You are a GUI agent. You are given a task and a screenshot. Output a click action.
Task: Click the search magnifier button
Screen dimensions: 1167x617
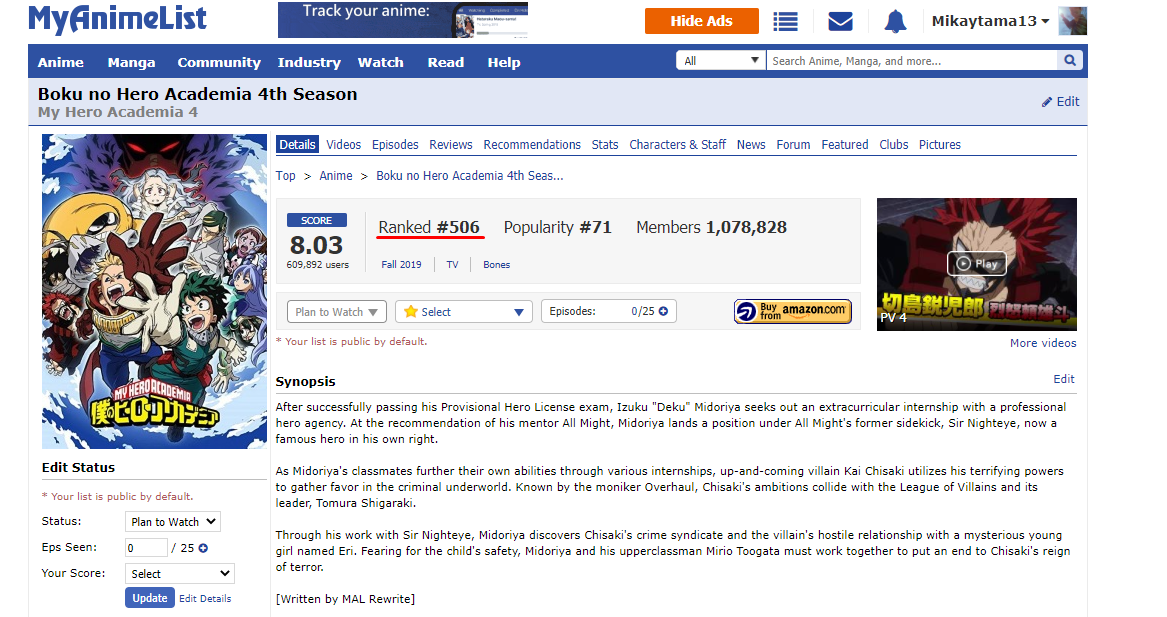1070,60
